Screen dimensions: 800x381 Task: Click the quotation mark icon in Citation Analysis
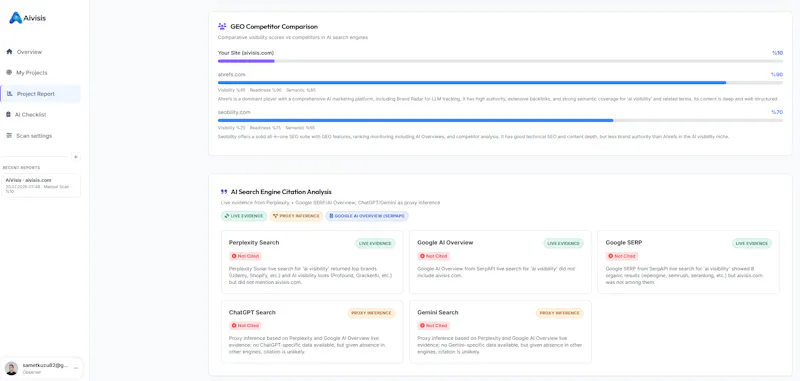(223, 192)
